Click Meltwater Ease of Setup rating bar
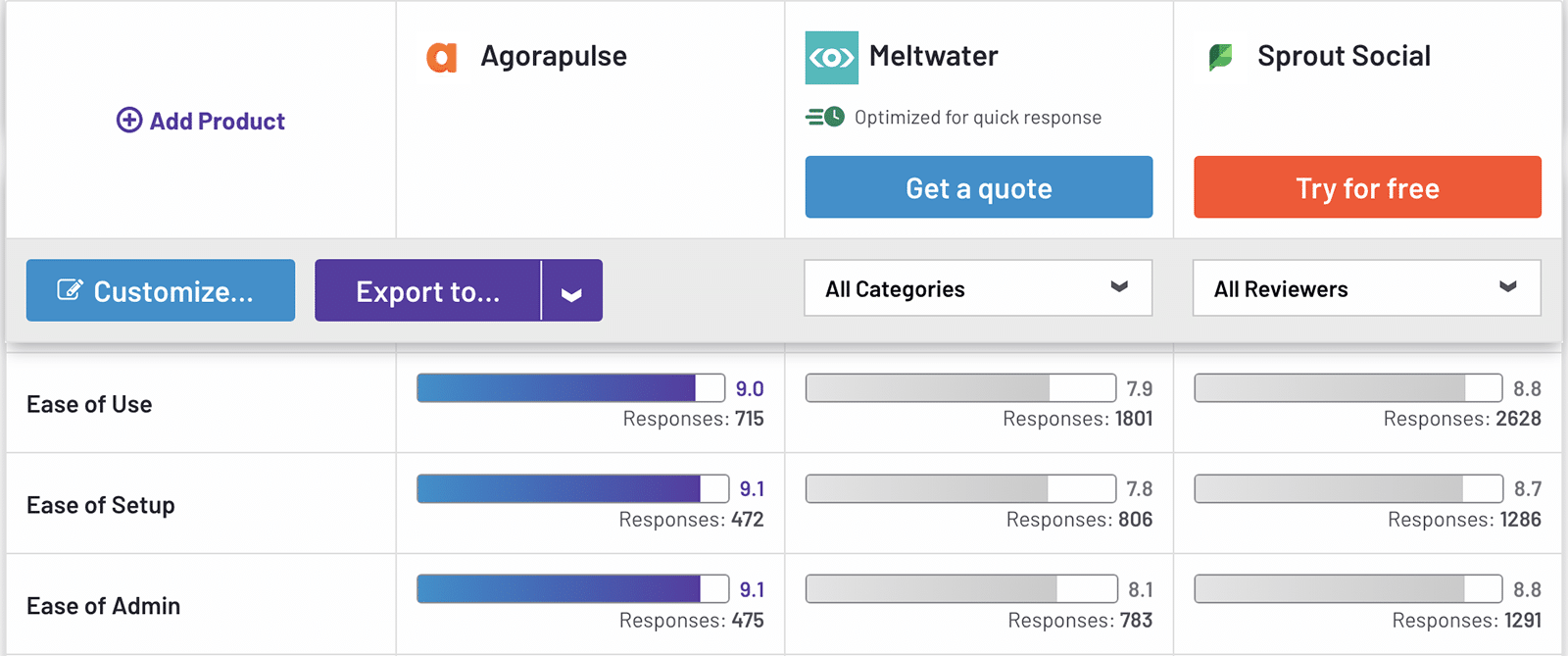The height and width of the screenshot is (656, 1568). (960, 488)
